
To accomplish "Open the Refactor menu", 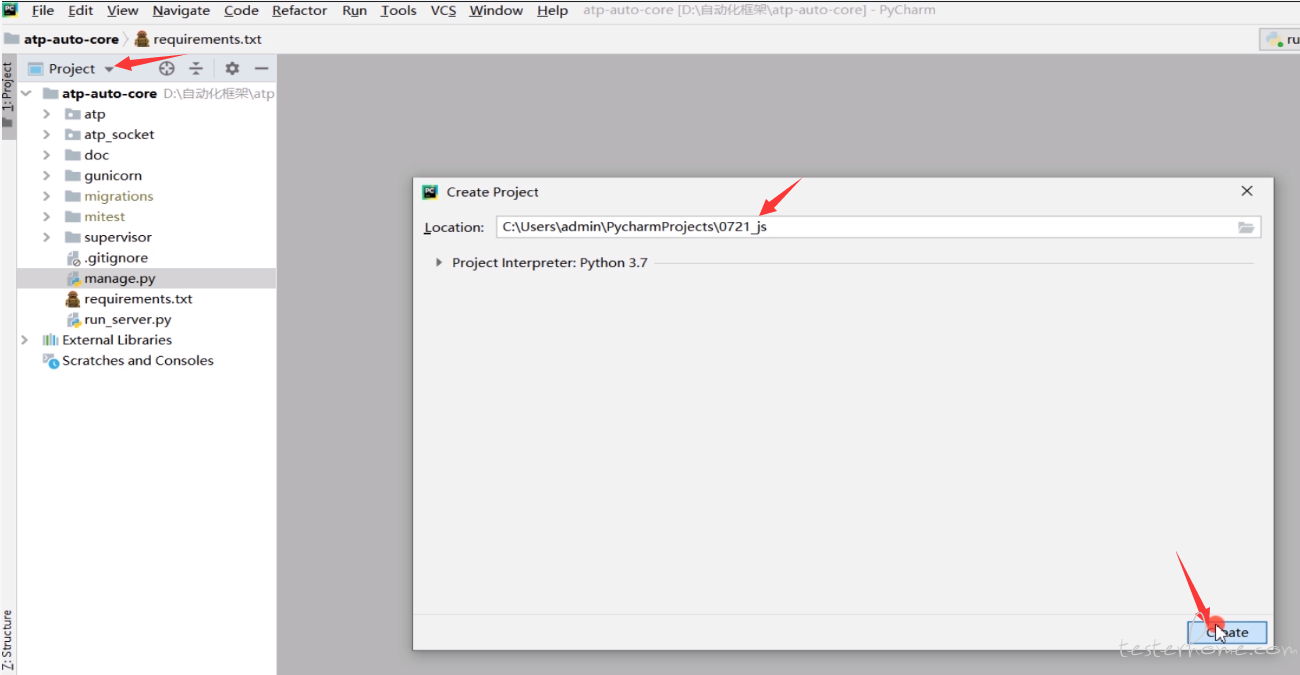I will point(300,10).
